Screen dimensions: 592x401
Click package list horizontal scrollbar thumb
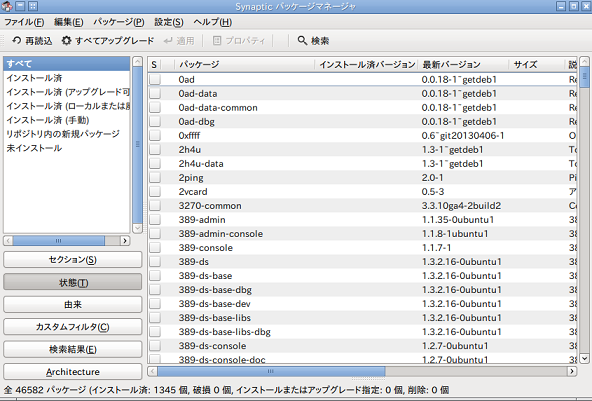pos(271,371)
